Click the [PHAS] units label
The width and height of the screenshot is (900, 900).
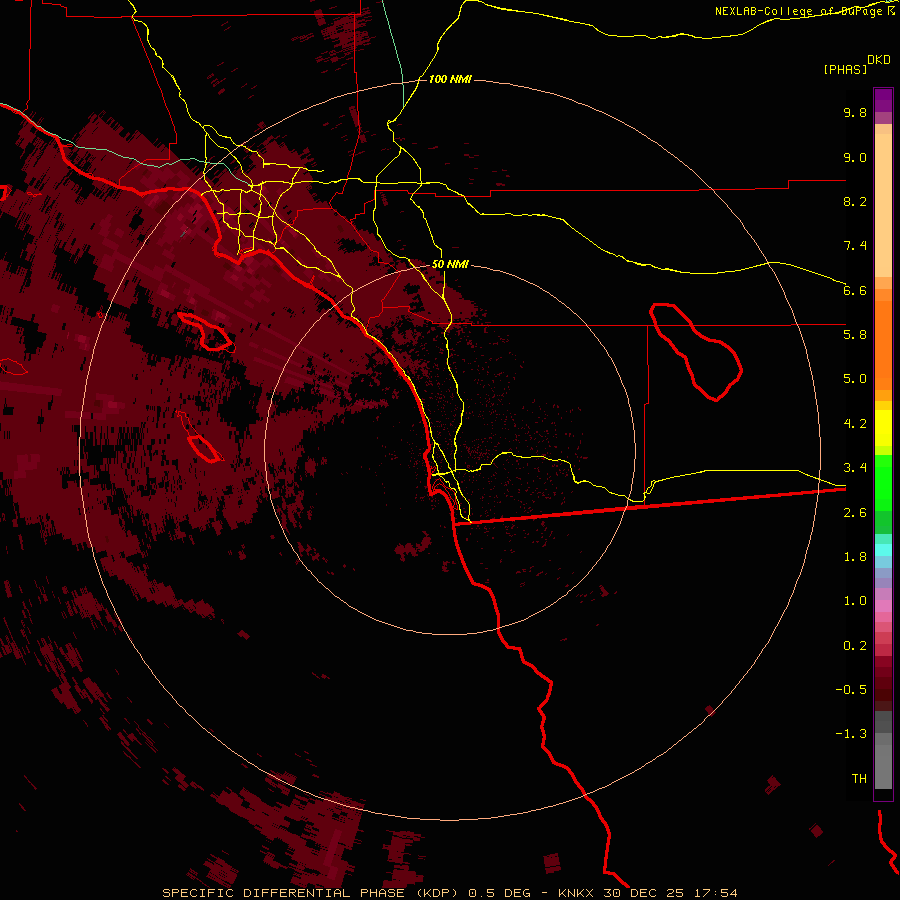coord(845,69)
